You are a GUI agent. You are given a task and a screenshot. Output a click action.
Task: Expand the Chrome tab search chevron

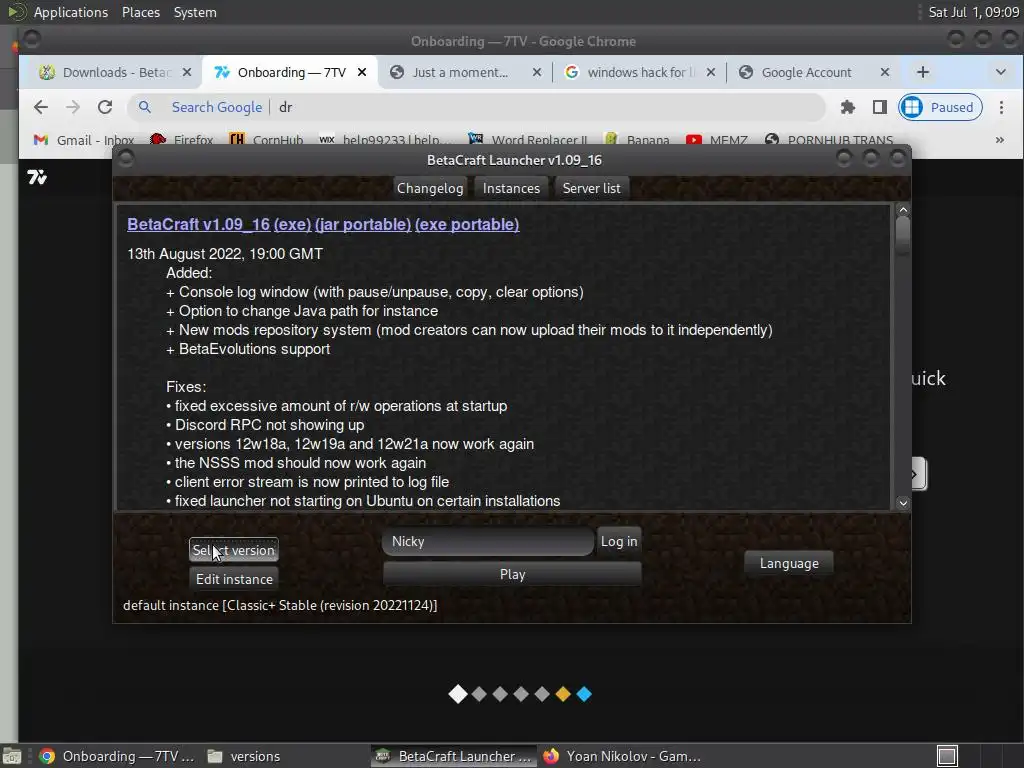[1000, 72]
